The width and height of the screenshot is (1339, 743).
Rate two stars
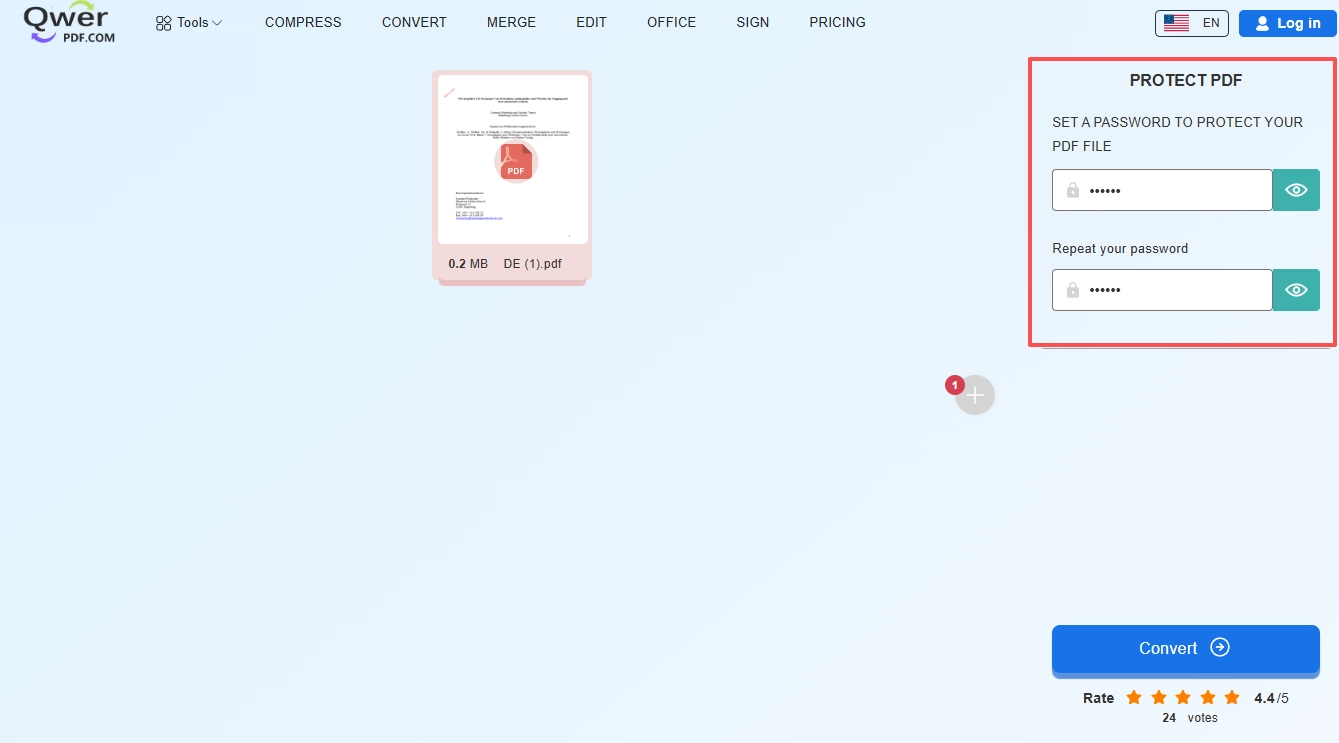1158,698
